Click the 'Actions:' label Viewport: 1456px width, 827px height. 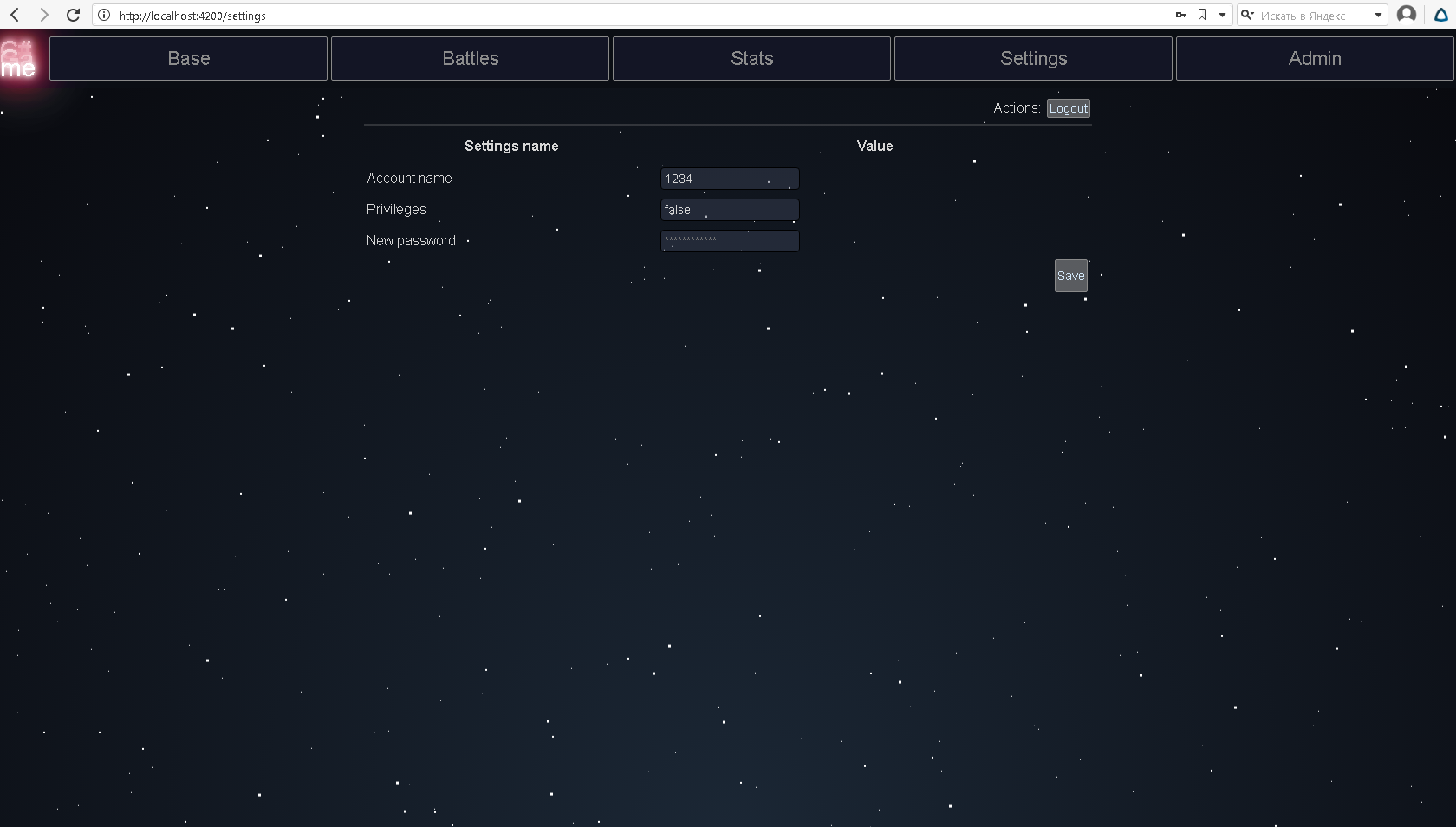1017,107
